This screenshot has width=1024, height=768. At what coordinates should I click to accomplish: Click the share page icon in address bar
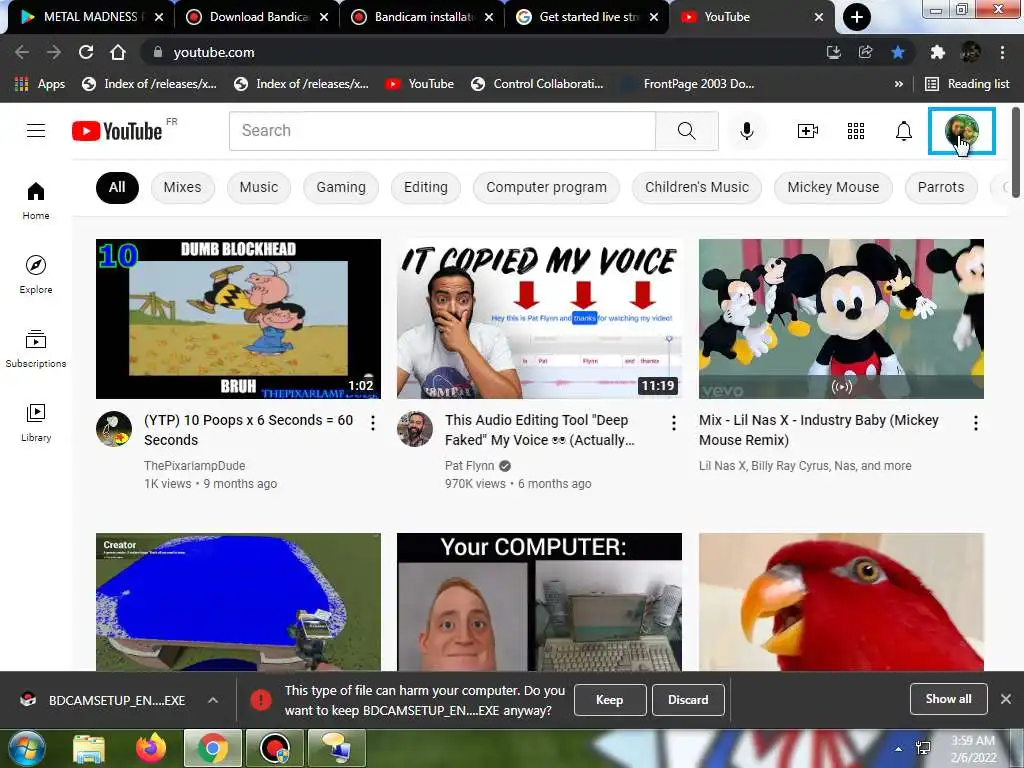pyautogui.click(x=865, y=52)
